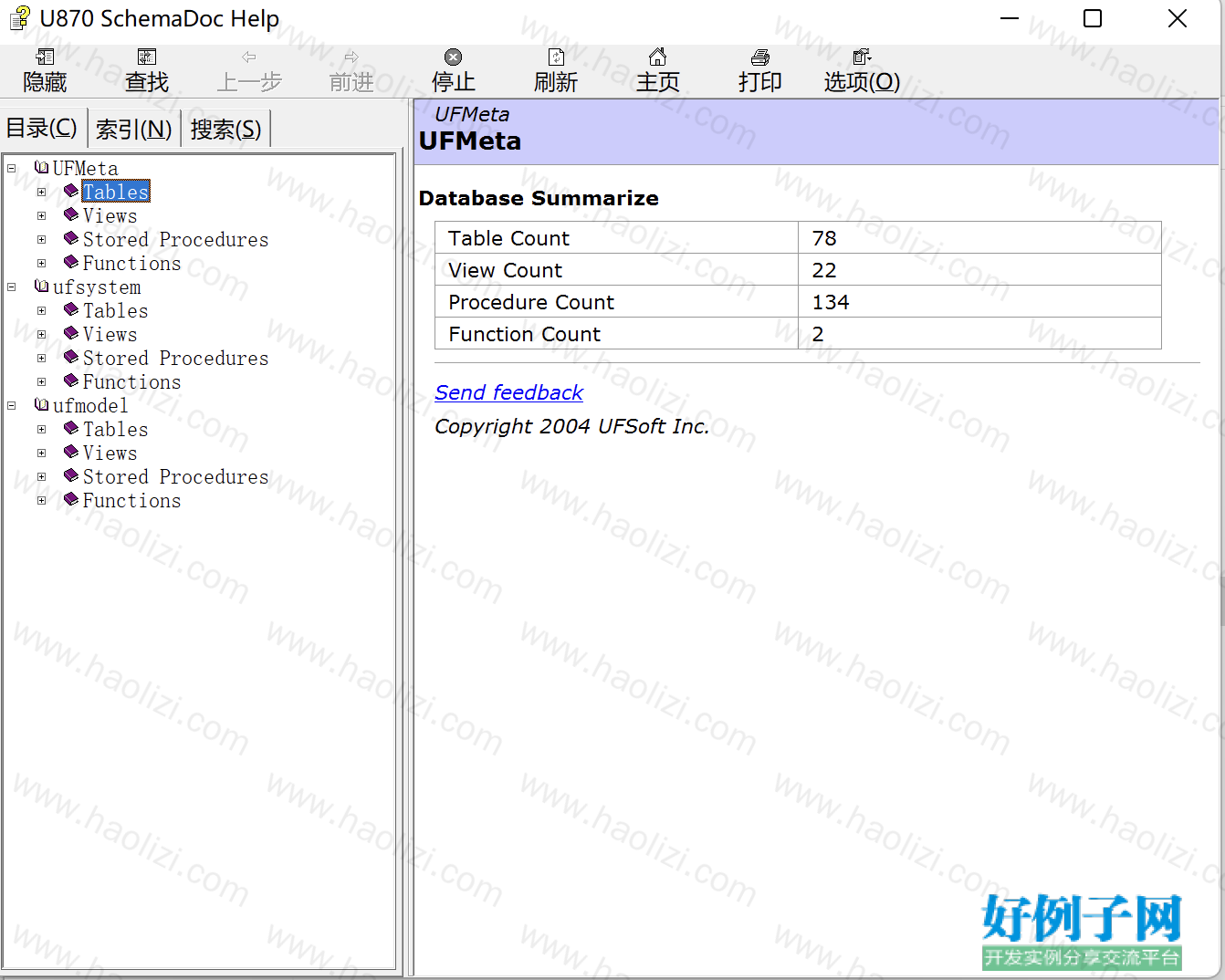Open the 选项(O) options menu
Screen dimensions: 1225x980
[863, 72]
